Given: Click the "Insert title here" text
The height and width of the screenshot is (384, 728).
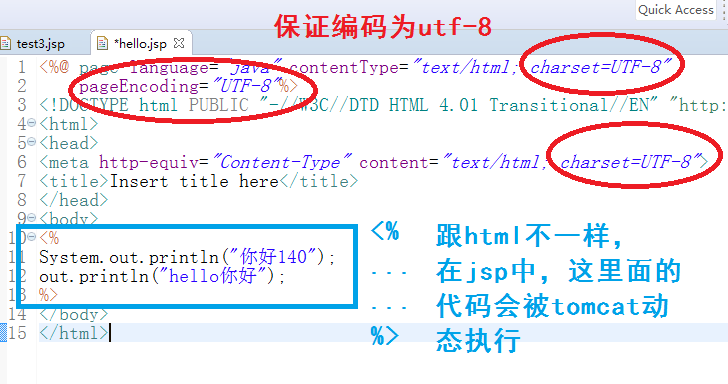Looking at the screenshot, I should click(x=194, y=181).
